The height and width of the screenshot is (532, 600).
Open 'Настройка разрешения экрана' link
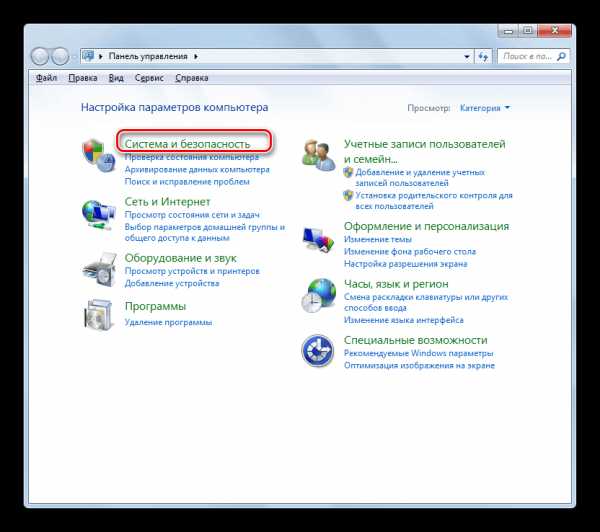pos(406,264)
